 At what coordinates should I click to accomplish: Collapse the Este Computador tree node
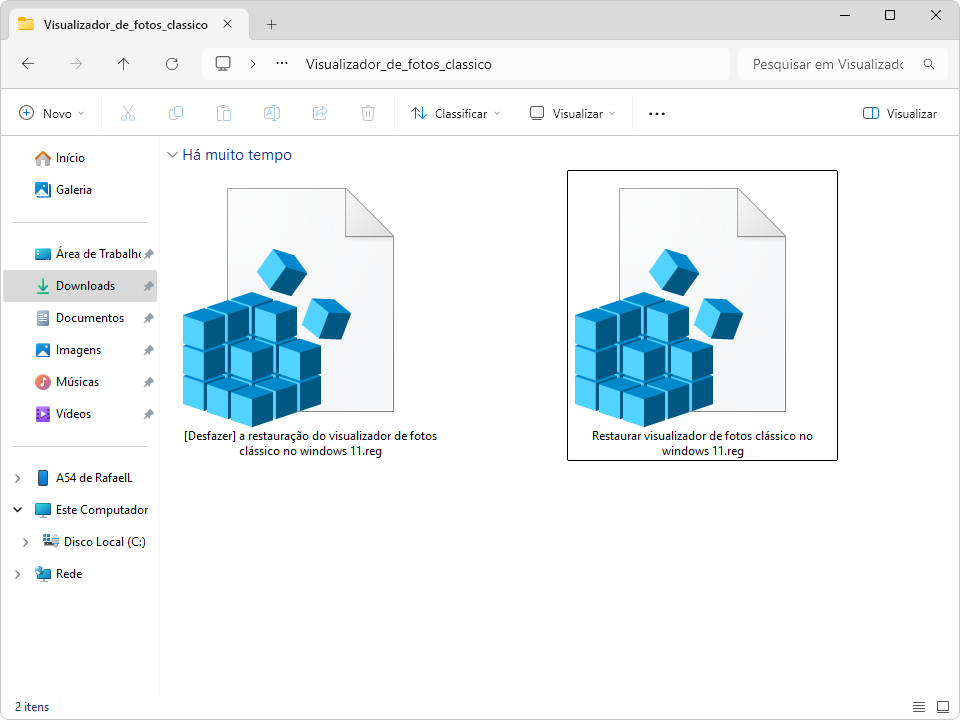tap(18, 509)
